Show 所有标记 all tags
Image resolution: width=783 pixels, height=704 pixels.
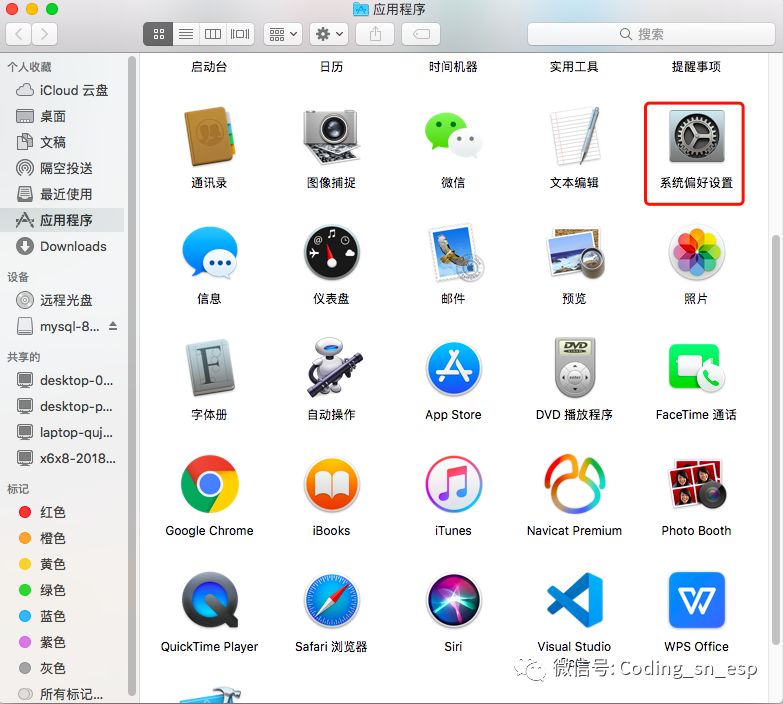(62, 694)
